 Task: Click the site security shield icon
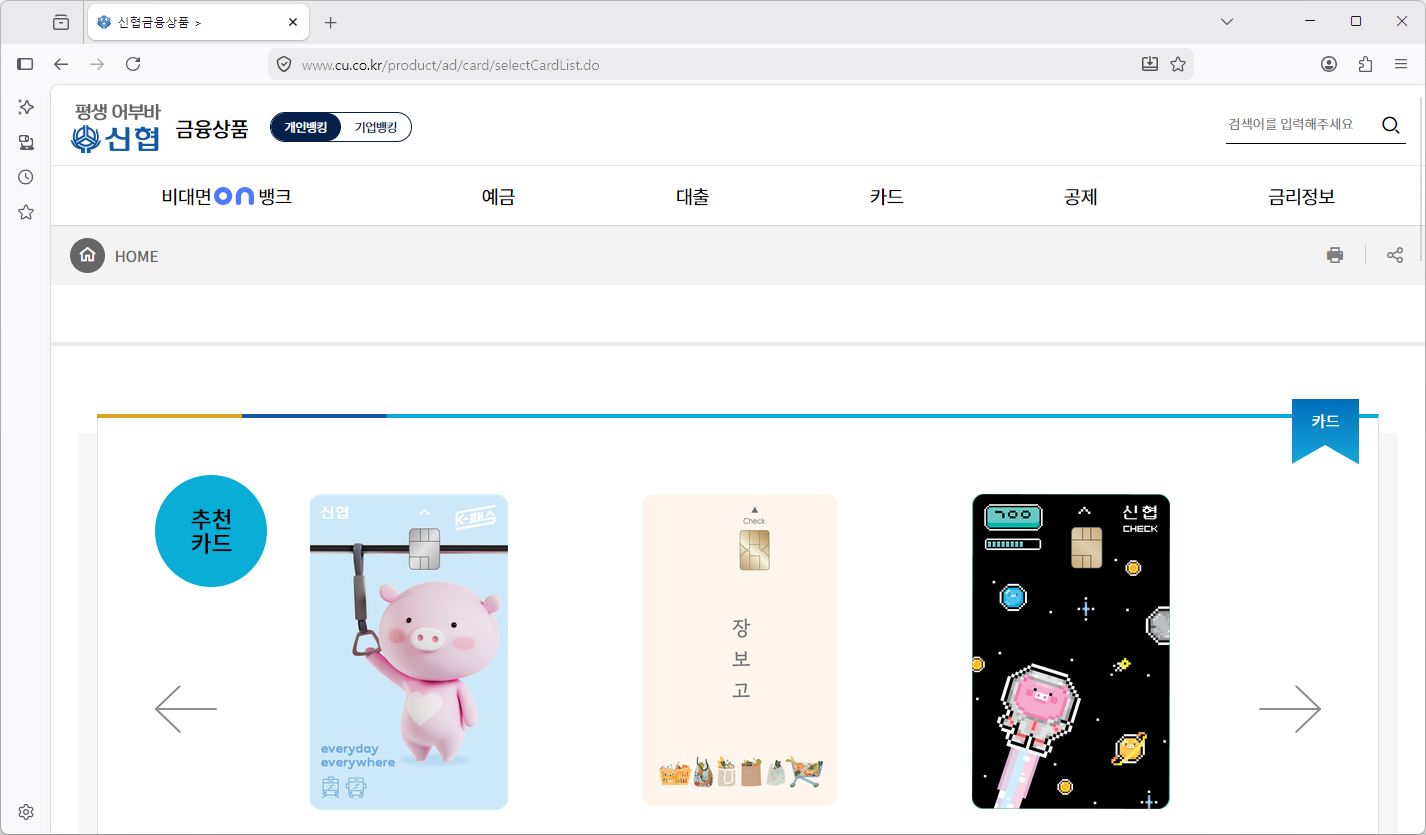(284, 64)
